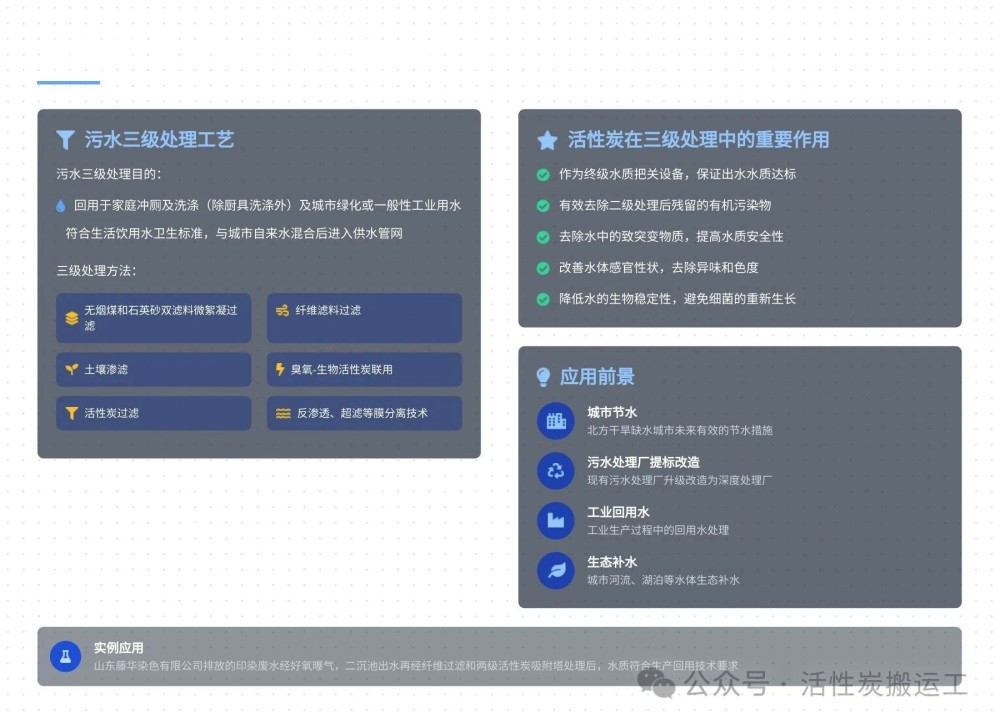Click the lightbulb icon beside 应用前景
Image resolution: width=1000 pixels, height=724 pixels.
(543, 377)
